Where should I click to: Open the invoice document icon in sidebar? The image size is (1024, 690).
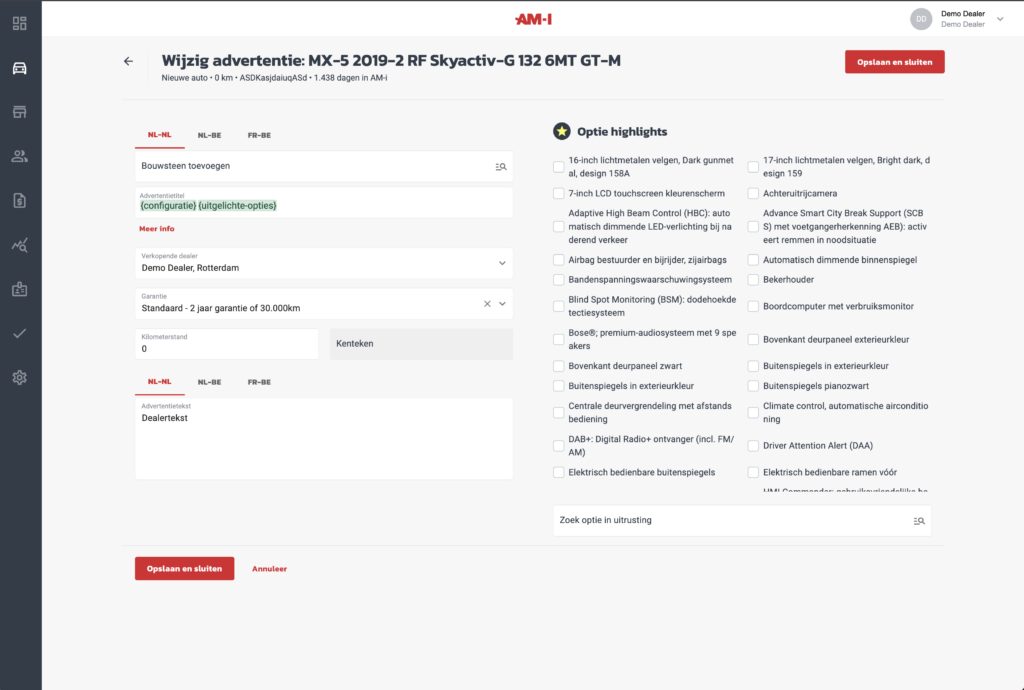tap(20, 200)
